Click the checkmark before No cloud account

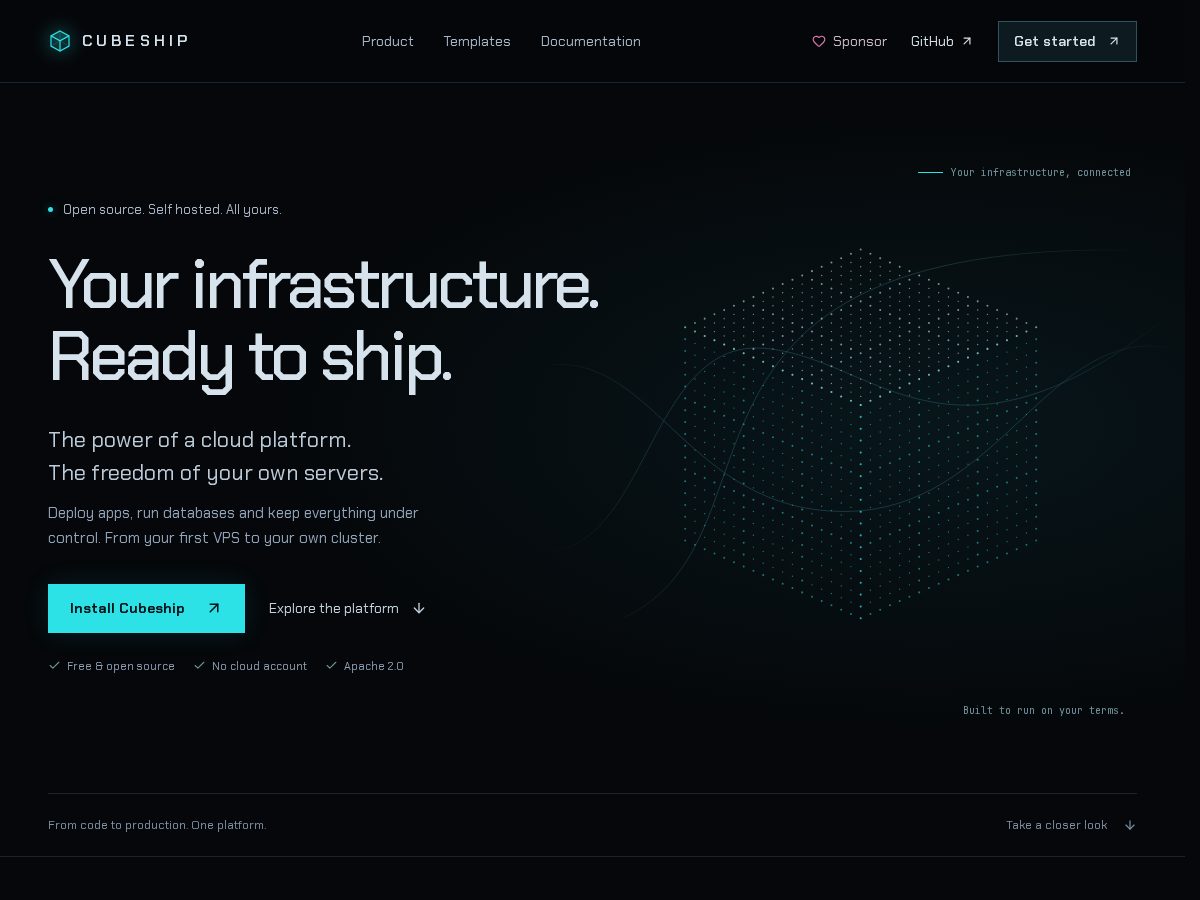tap(199, 665)
